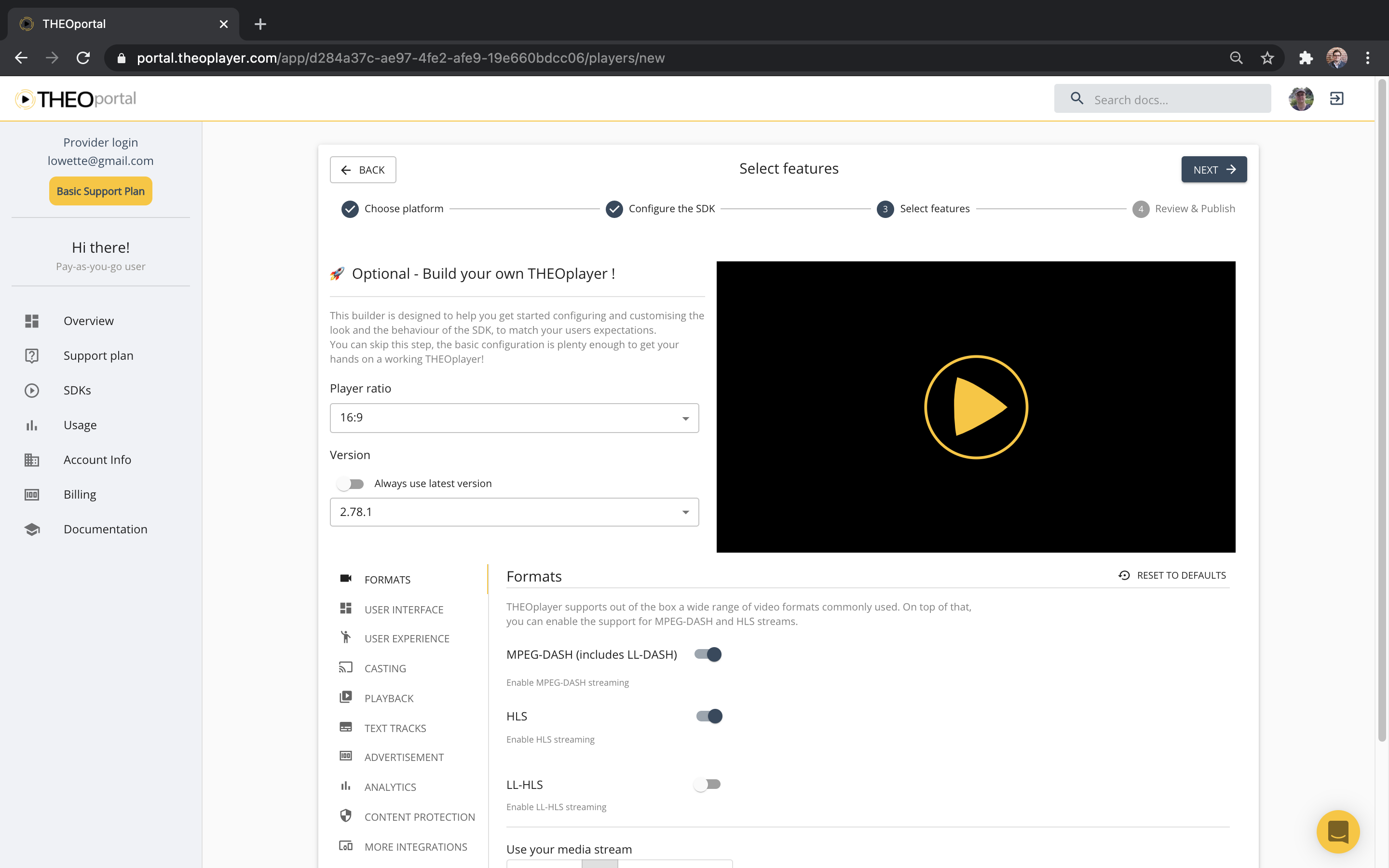Viewport: 1389px width, 868px height.
Task: Select the Content Protection section
Action: tap(420, 816)
